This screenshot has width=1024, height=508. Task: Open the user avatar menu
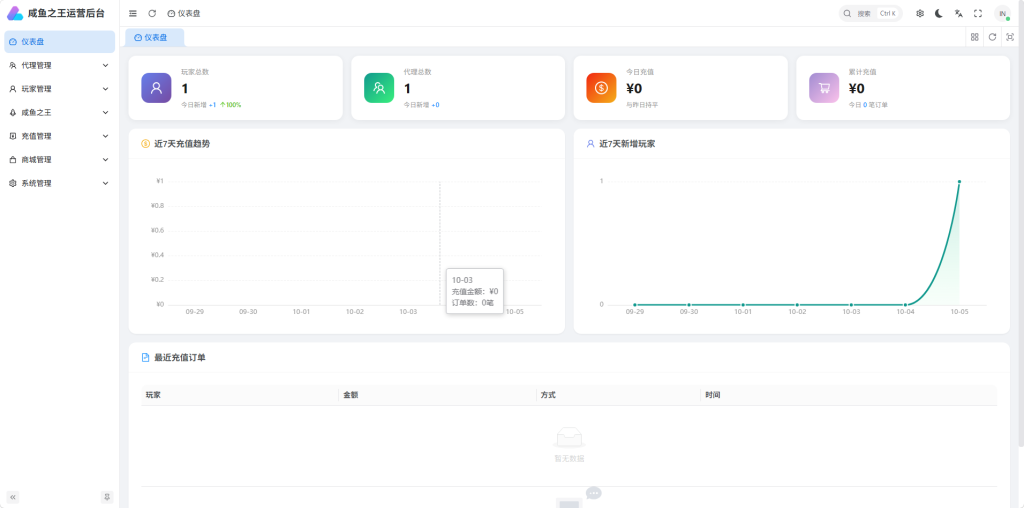pyautogui.click(x=1002, y=13)
